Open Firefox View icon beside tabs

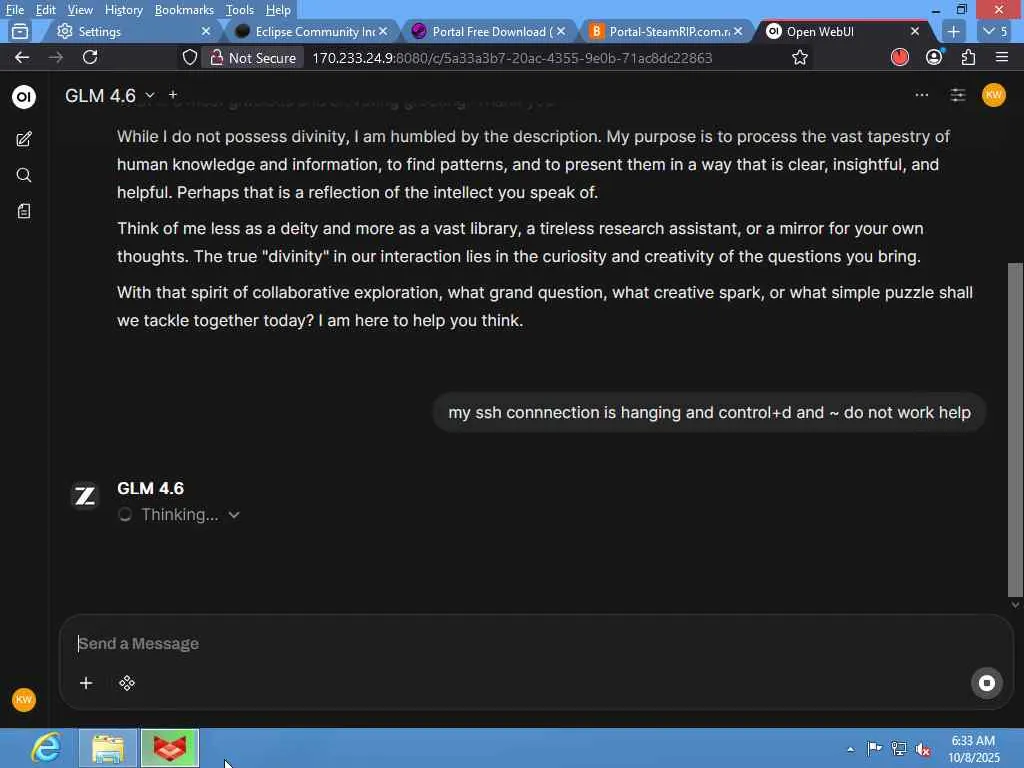point(20,31)
